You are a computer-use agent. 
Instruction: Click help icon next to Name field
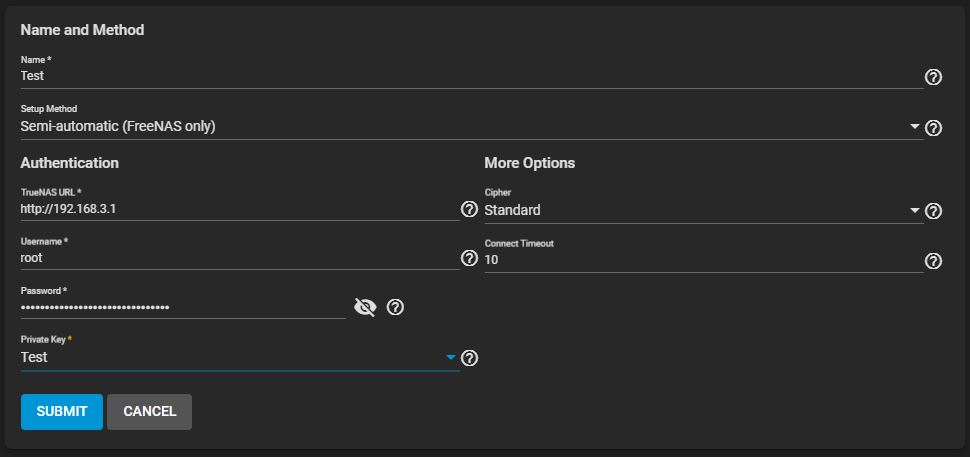933,77
